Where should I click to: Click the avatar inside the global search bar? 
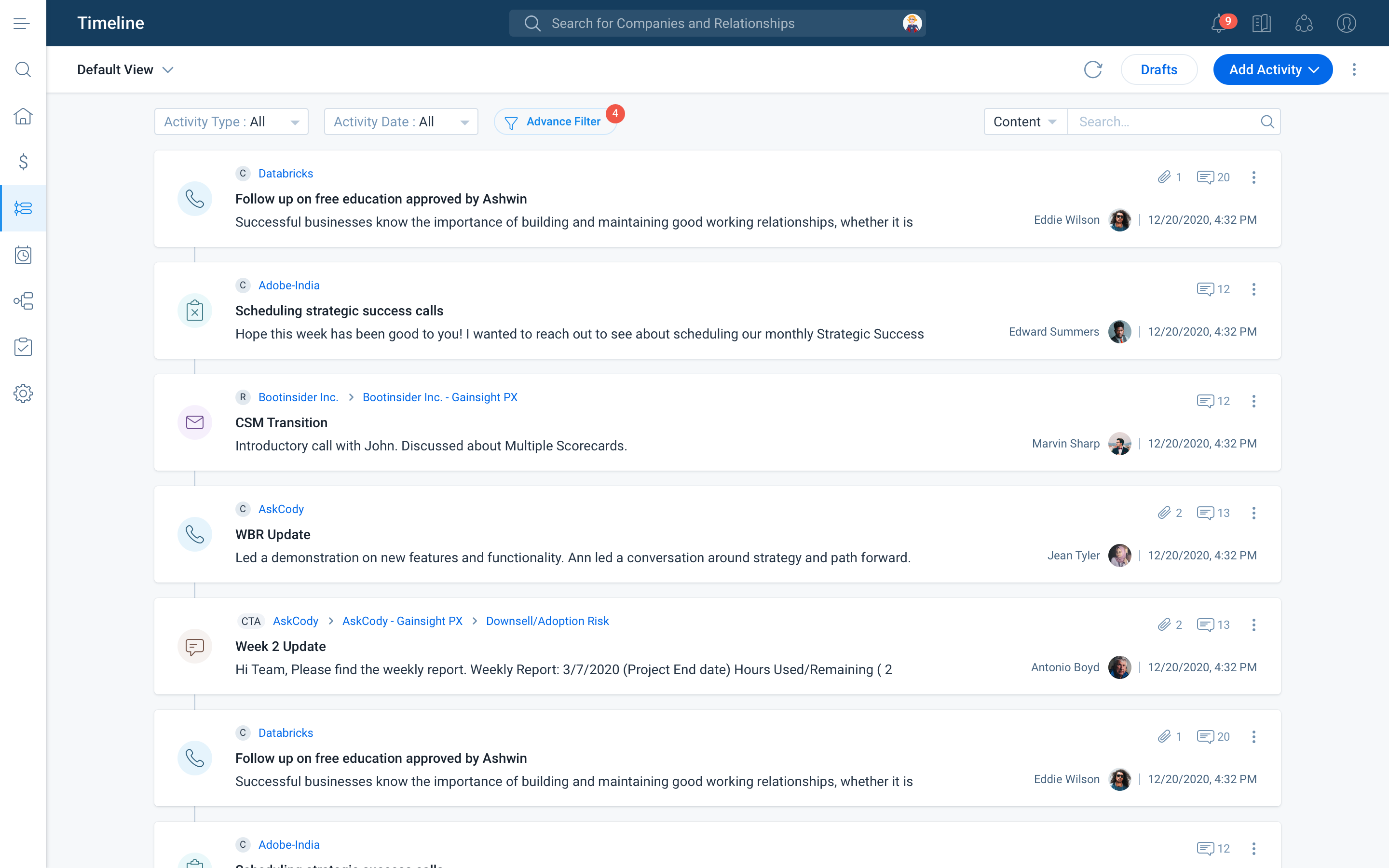click(x=912, y=23)
